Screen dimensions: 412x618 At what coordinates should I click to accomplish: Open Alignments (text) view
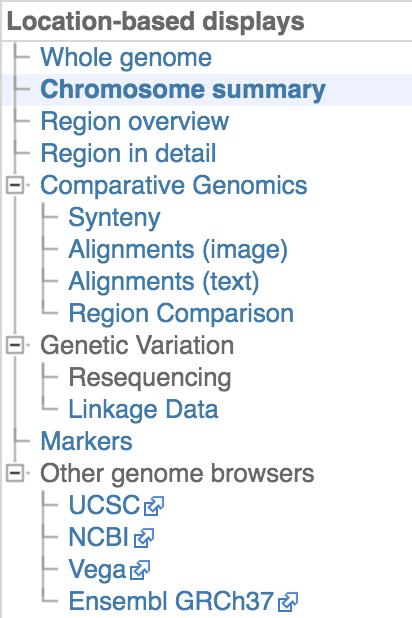[x=164, y=281]
